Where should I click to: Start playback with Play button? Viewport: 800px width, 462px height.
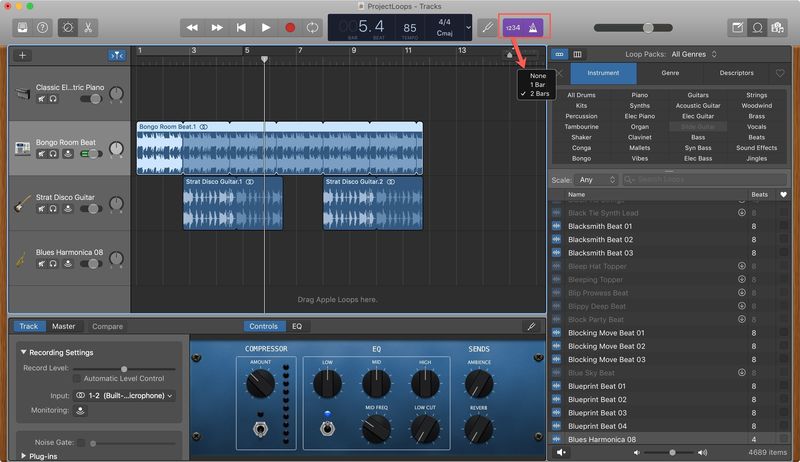(x=266, y=28)
